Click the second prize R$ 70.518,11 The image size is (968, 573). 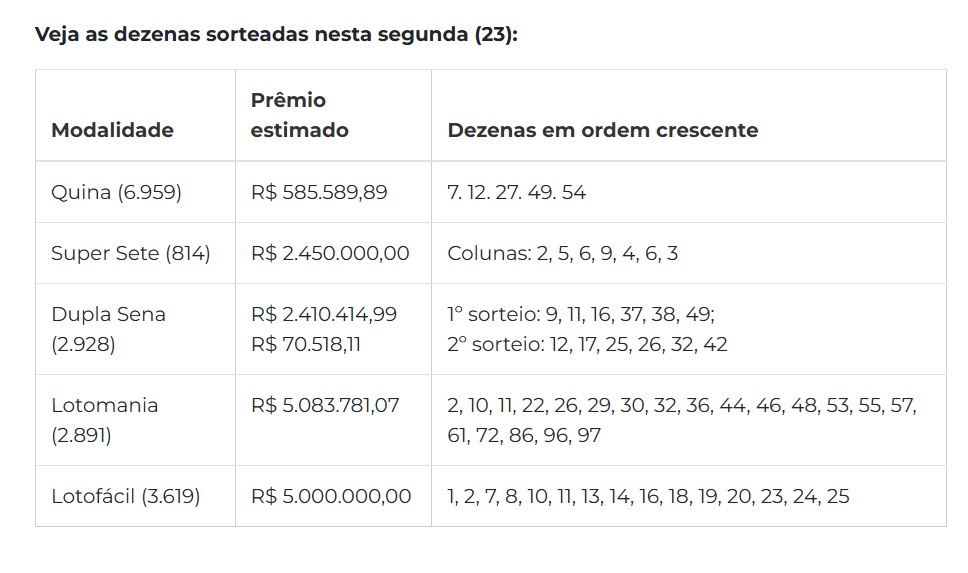(x=306, y=344)
